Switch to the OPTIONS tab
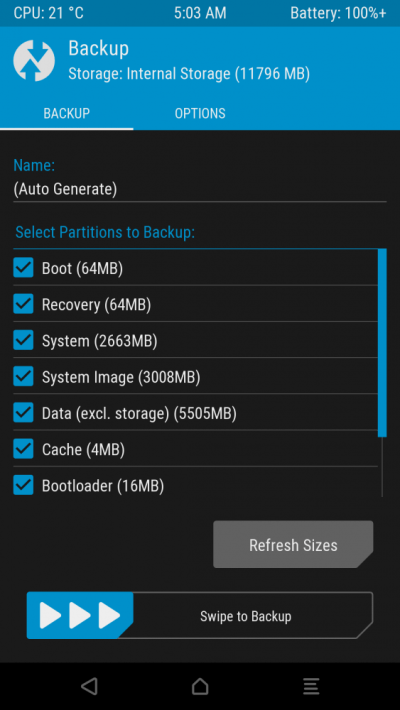 pyautogui.click(x=200, y=113)
